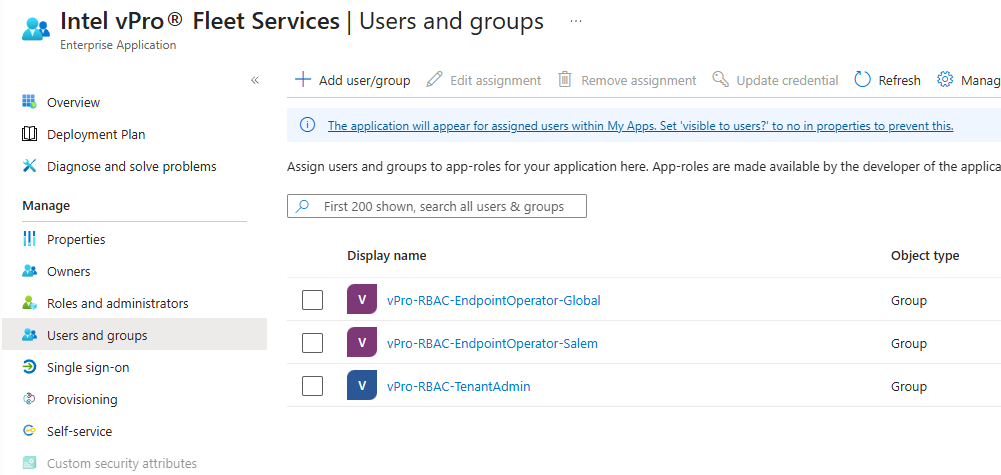Collapse the sidebar with double chevron
This screenshot has height=475, width=1001.
(x=255, y=80)
